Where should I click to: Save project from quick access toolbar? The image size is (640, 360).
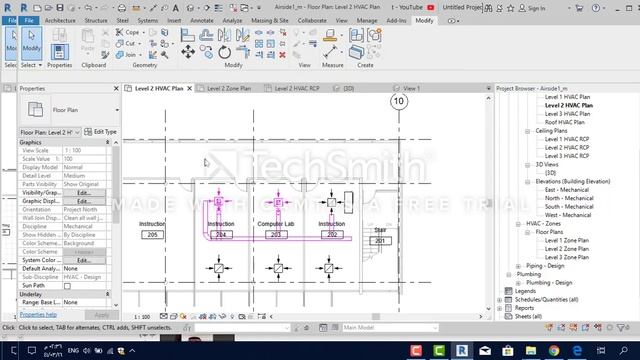60,8
